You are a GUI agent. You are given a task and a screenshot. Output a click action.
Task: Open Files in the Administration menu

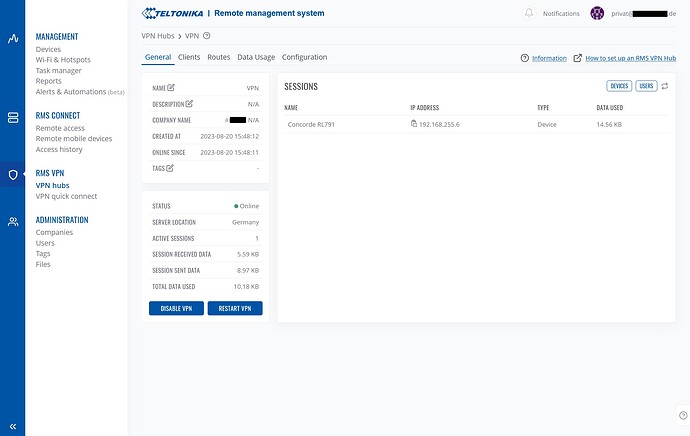pyautogui.click(x=43, y=264)
